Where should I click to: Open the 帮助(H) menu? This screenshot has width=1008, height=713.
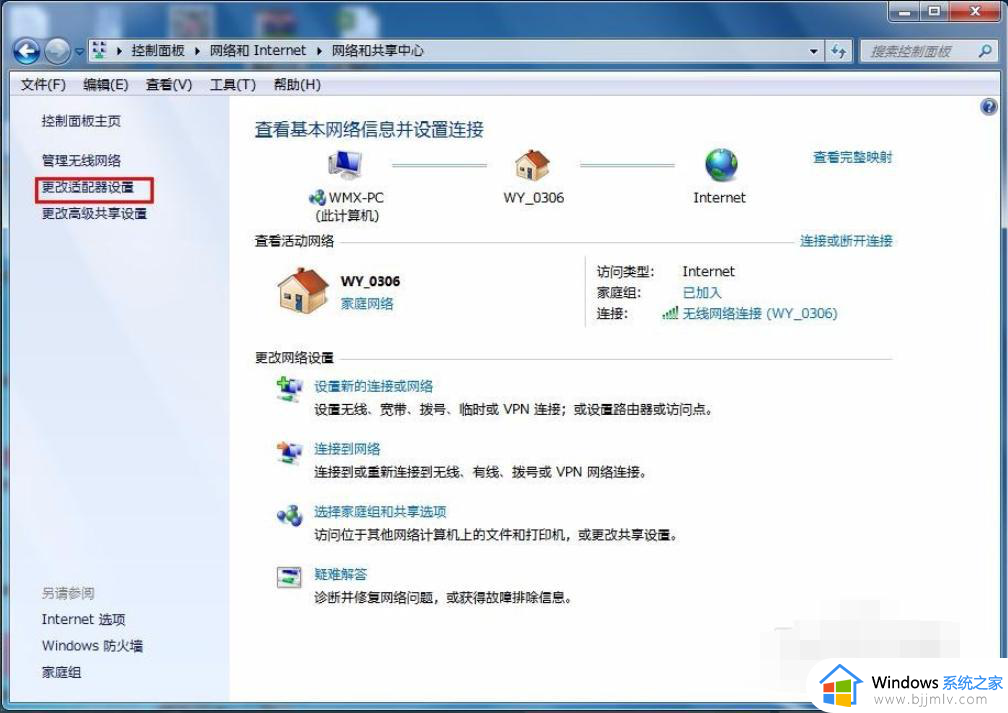point(297,84)
